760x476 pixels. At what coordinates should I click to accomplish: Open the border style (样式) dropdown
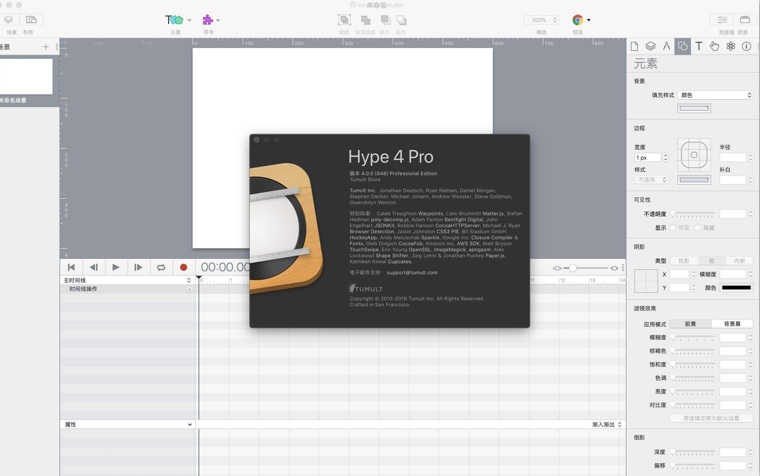click(x=651, y=179)
